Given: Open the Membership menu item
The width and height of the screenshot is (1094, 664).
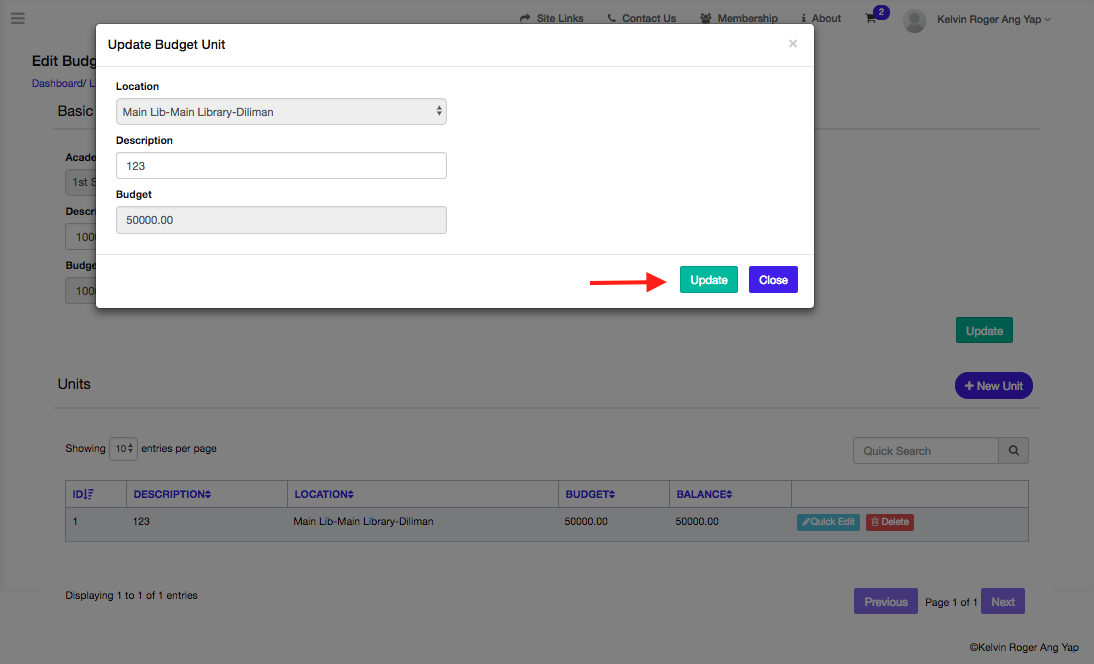Looking at the screenshot, I should click(739, 18).
